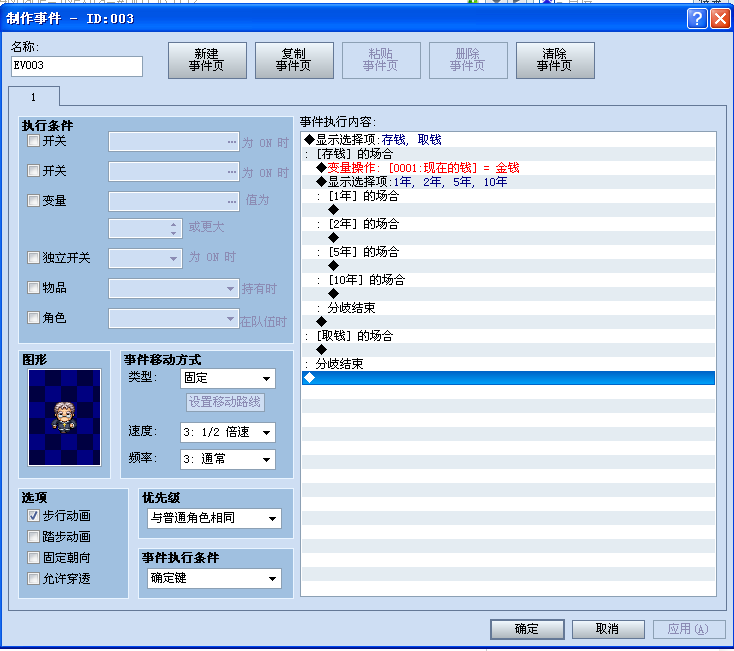Click the 新建事件页 button
This screenshot has width=734, height=651.
point(207,60)
